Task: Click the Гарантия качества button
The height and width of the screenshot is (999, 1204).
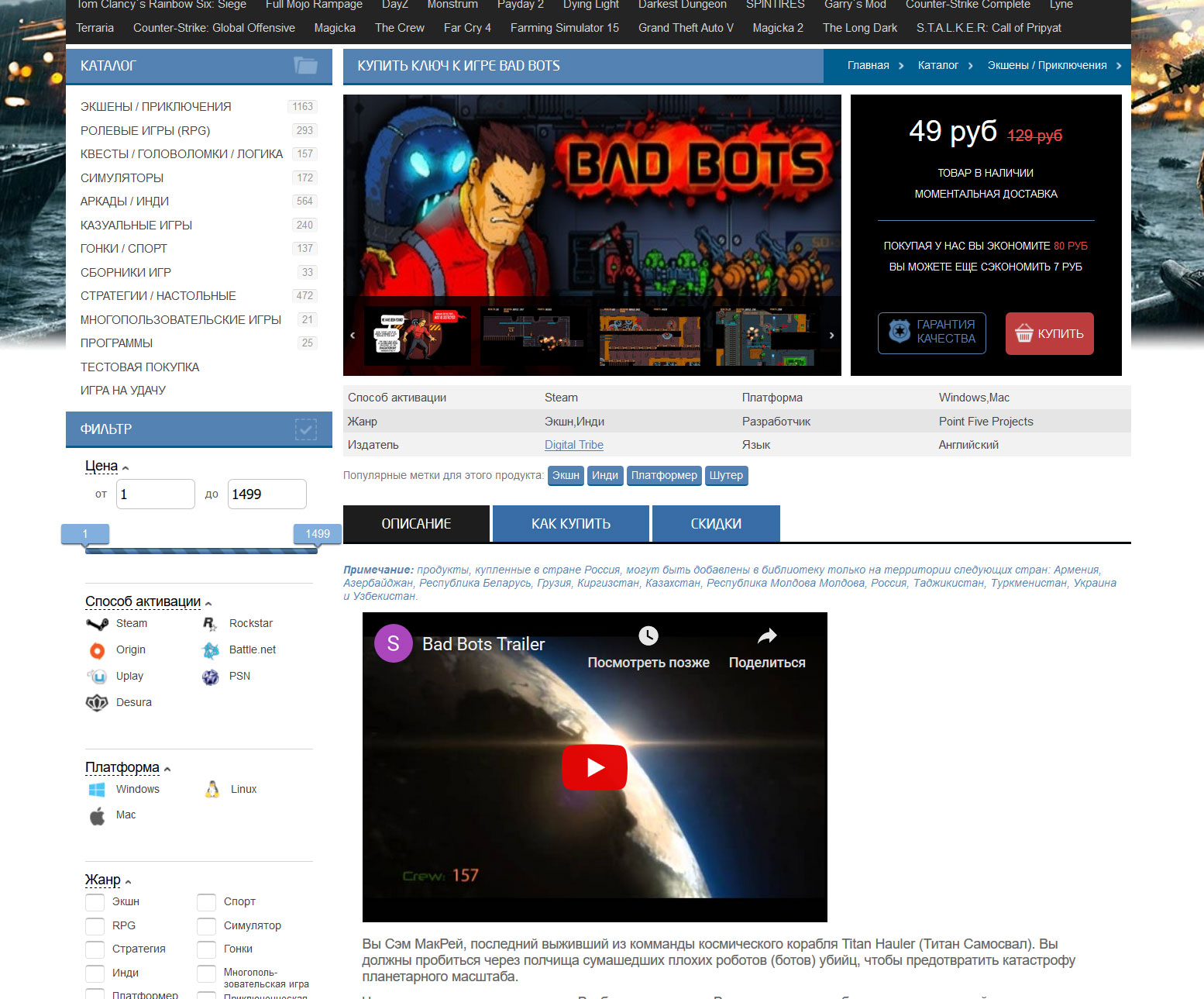Action: tap(932, 333)
